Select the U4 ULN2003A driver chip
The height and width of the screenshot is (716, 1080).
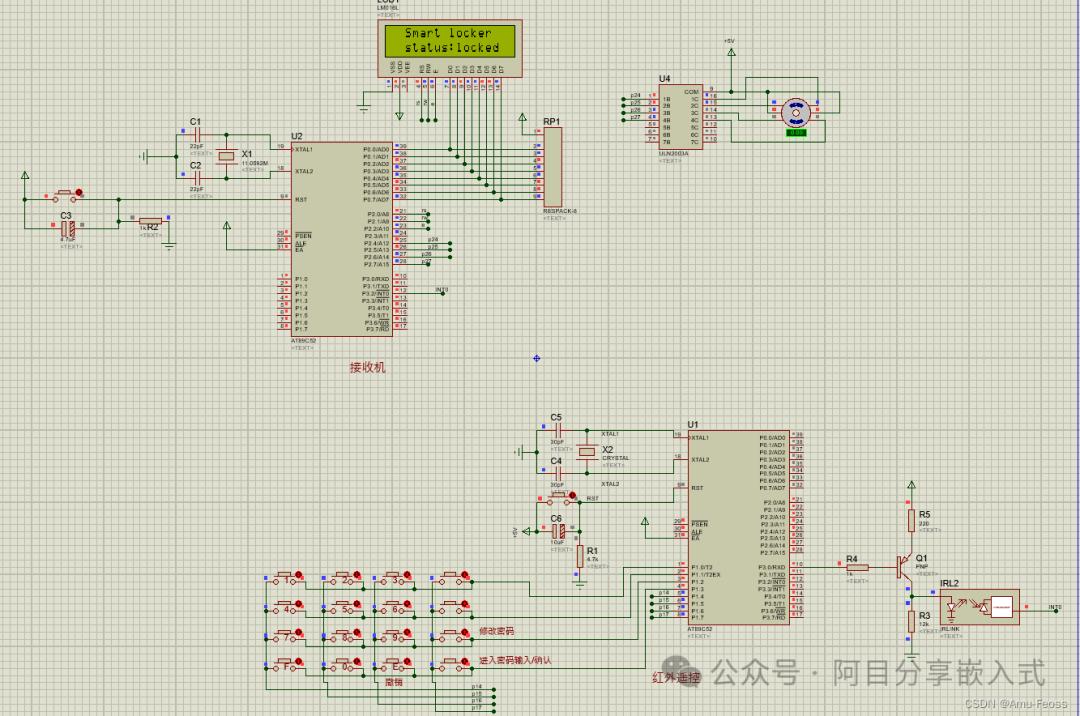(x=681, y=116)
